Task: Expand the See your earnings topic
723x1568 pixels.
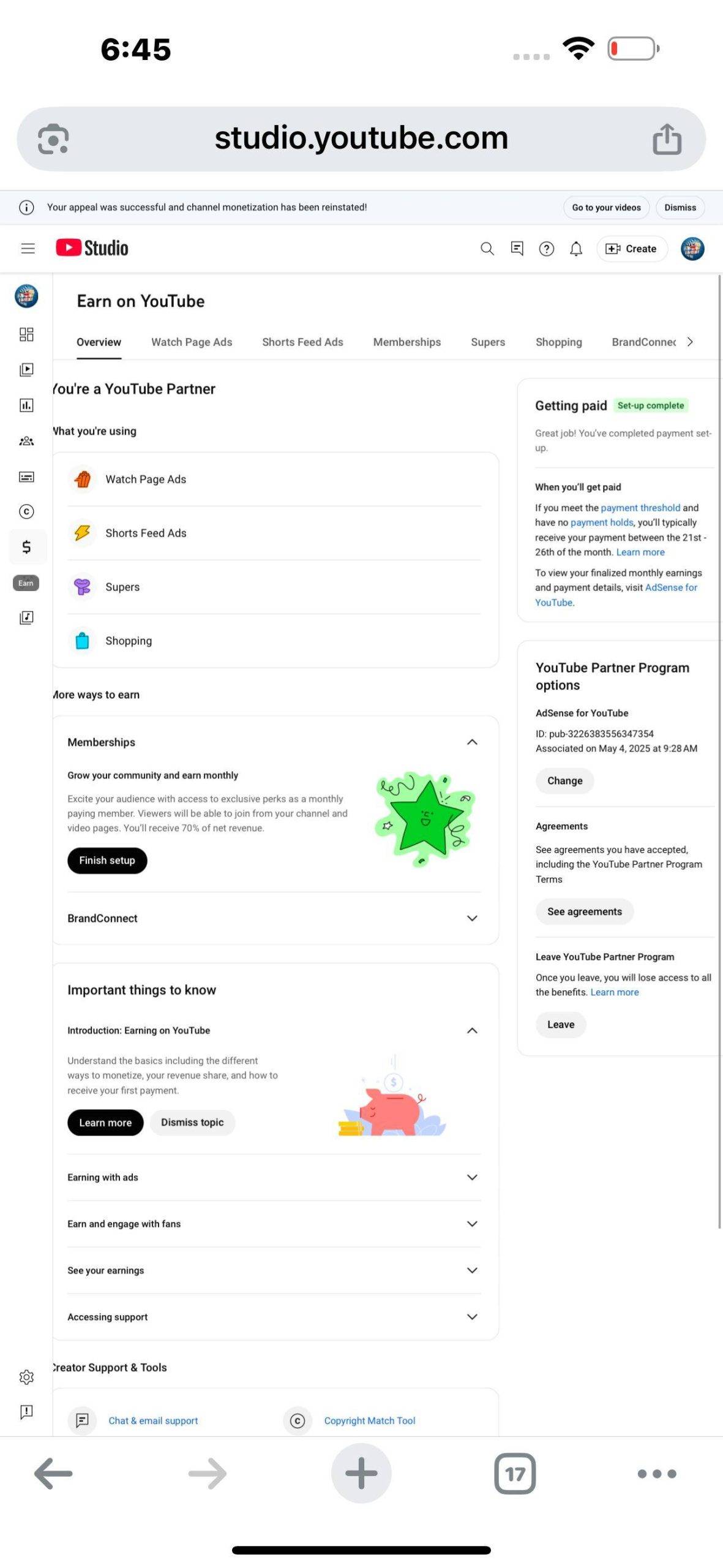Action: [x=471, y=1270]
